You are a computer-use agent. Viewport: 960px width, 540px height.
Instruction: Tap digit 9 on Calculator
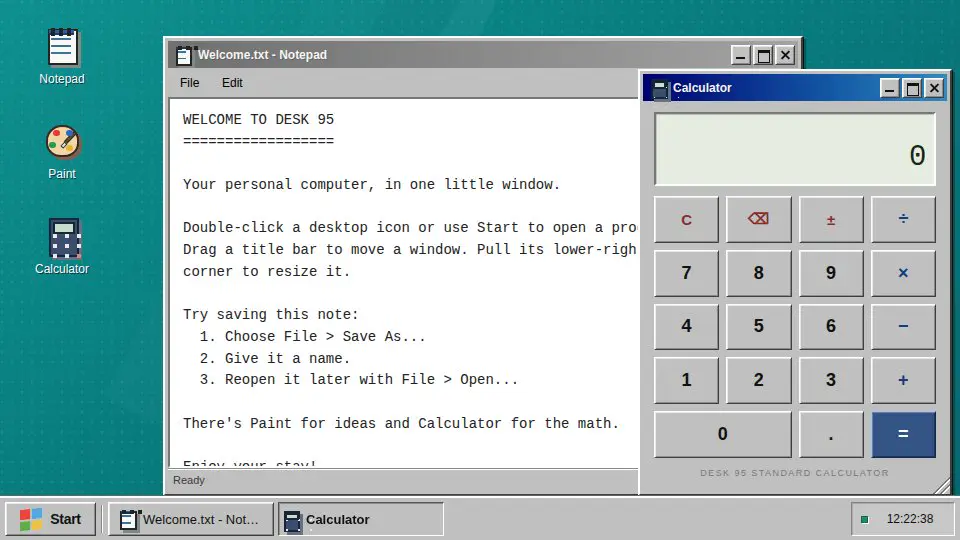coord(831,273)
